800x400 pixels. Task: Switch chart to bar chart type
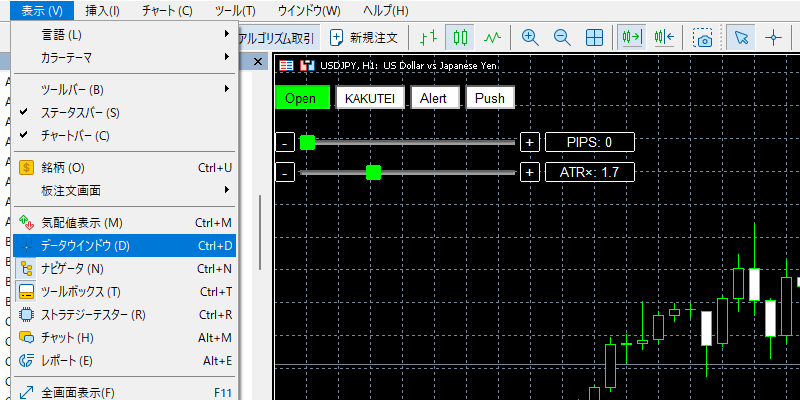428,38
